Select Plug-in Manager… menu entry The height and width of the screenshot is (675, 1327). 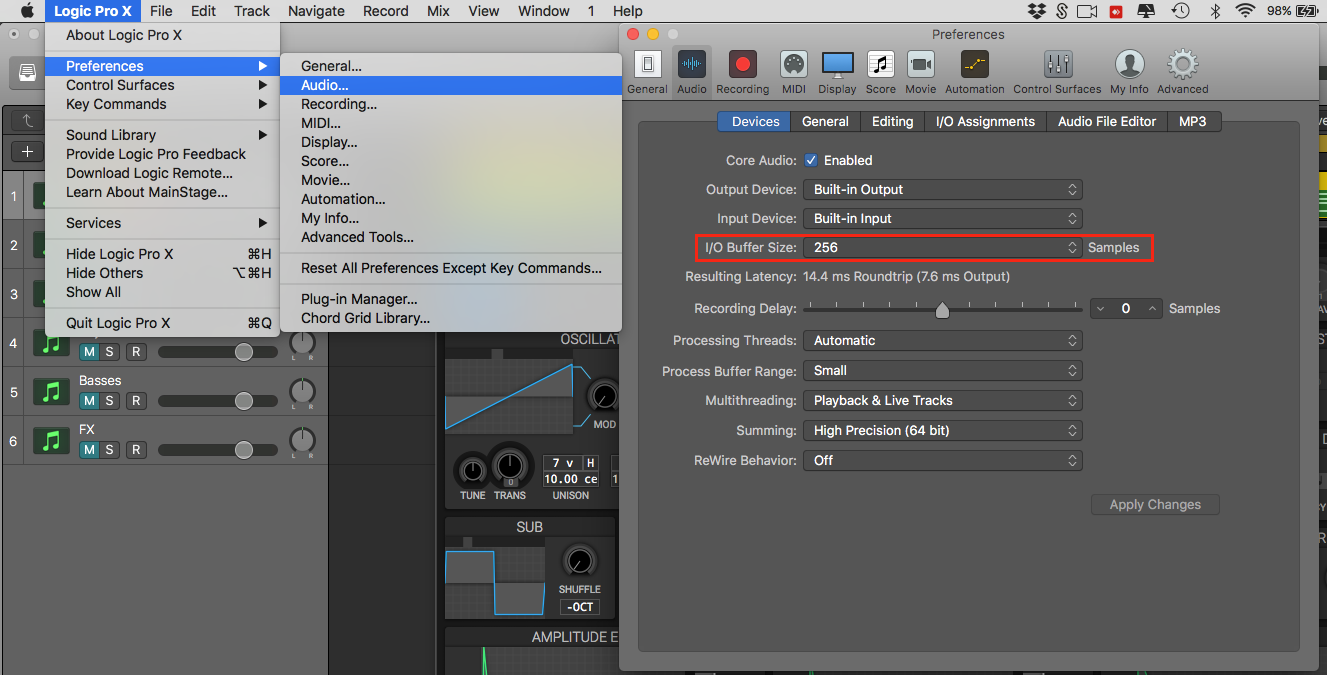[x=451, y=299]
